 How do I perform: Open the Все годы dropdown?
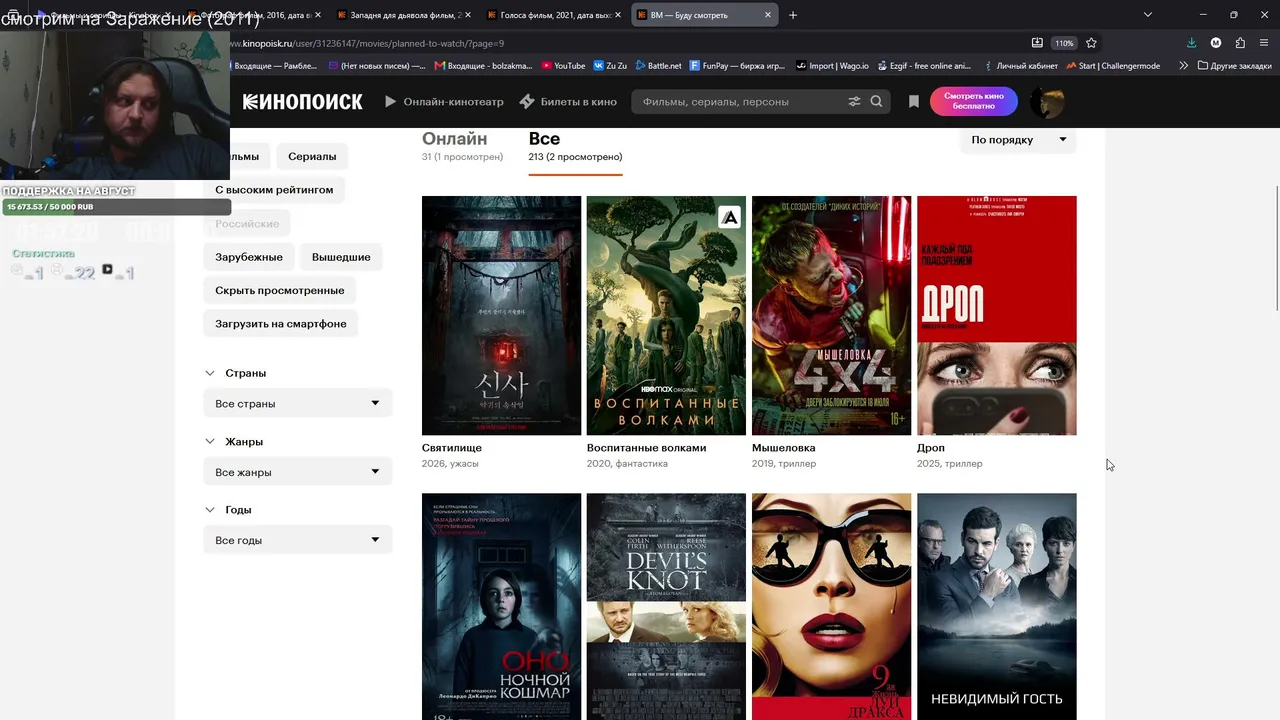pyautogui.click(x=298, y=540)
